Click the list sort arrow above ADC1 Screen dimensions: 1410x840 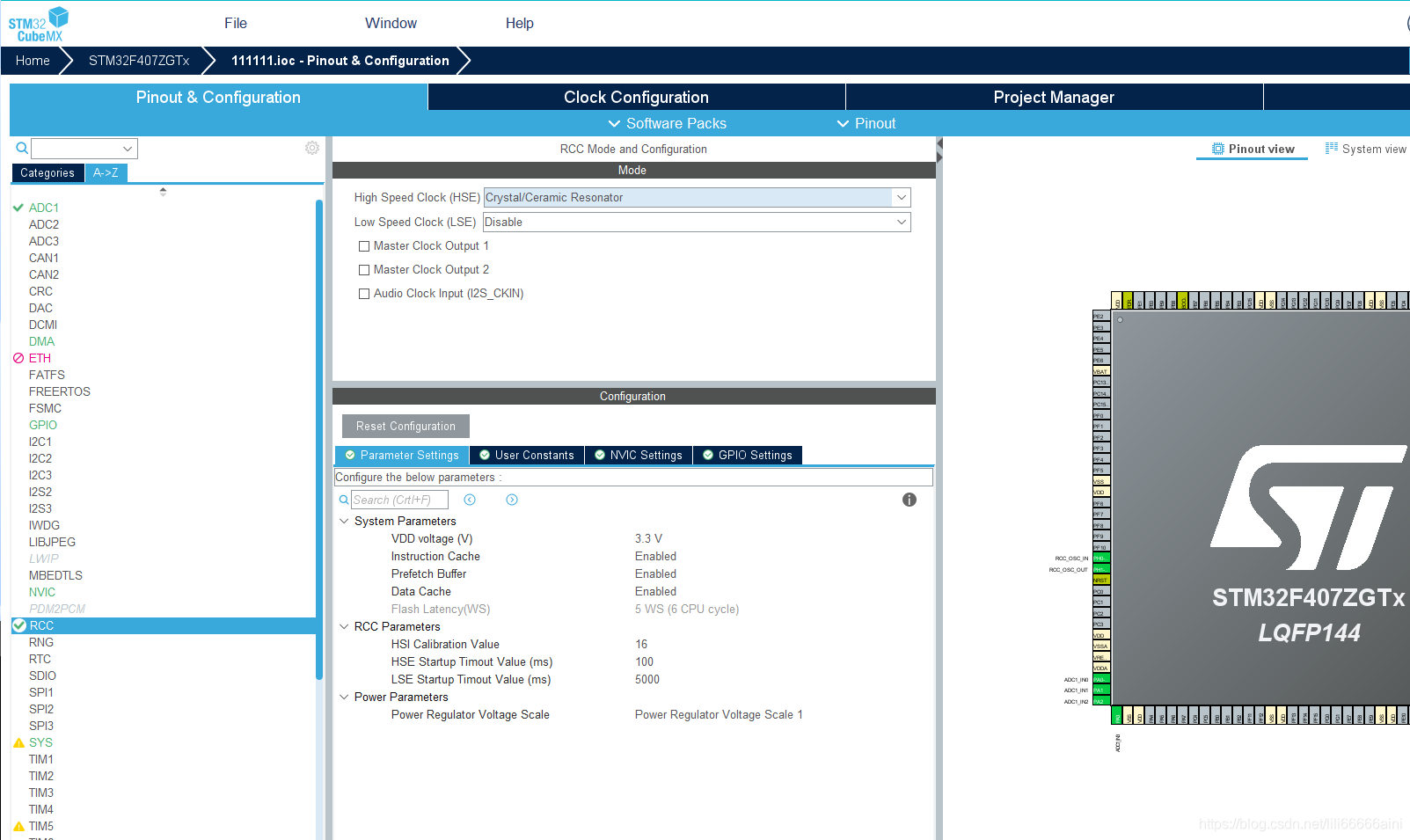click(x=163, y=191)
